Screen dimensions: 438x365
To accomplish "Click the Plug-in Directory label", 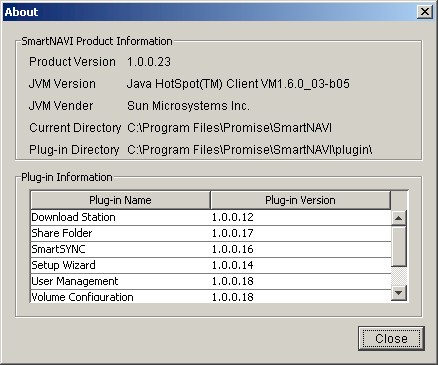I will [74, 150].
